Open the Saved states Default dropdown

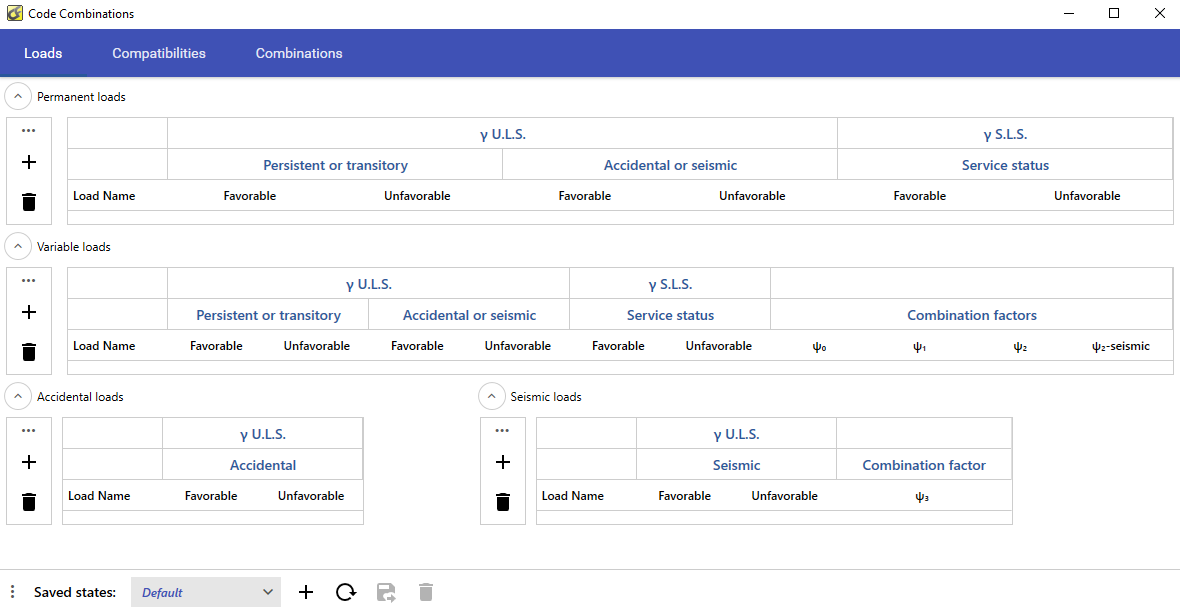[x=206, y=592]
